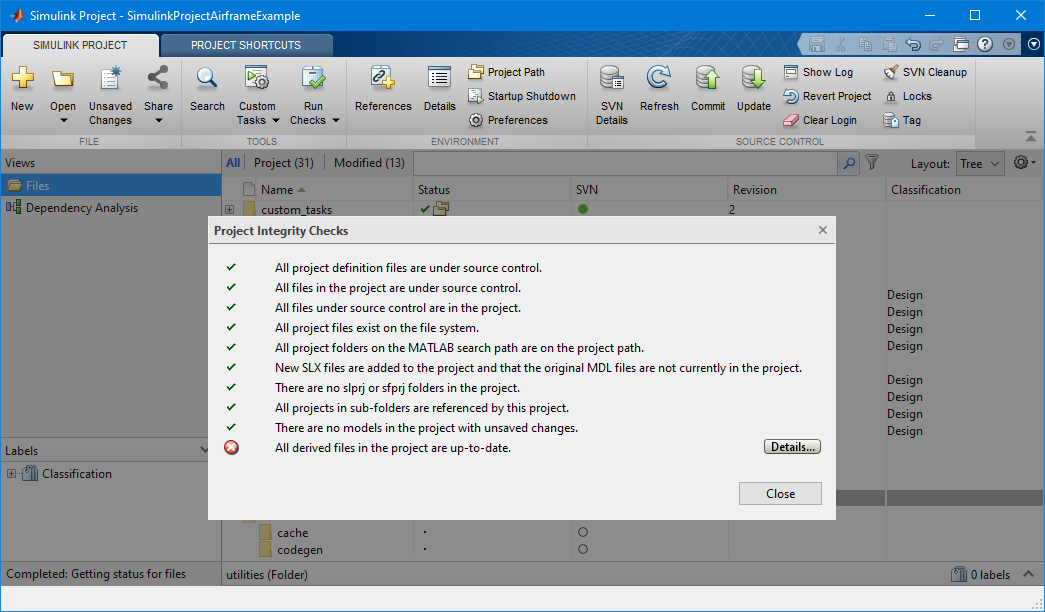Click the red failed check icon
Viewport: 1045px width, 612px height.
(x=231, y=447)
